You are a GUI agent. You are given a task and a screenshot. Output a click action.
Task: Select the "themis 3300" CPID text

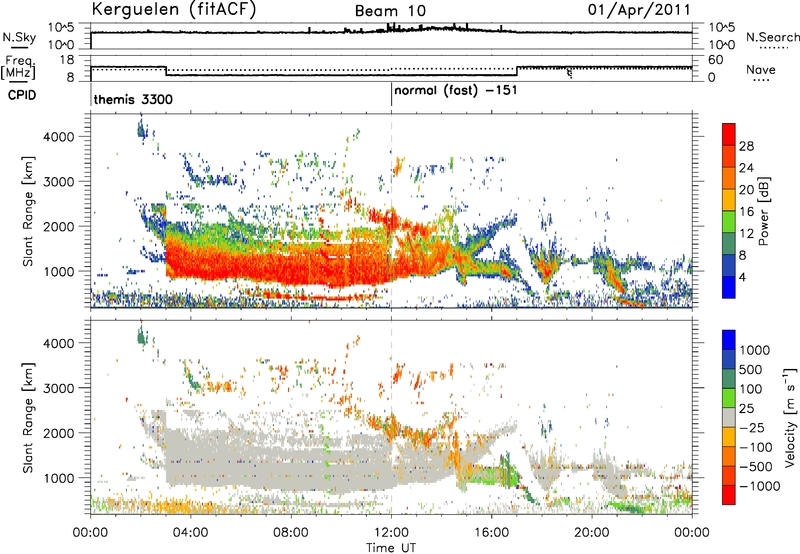point(133,99)
